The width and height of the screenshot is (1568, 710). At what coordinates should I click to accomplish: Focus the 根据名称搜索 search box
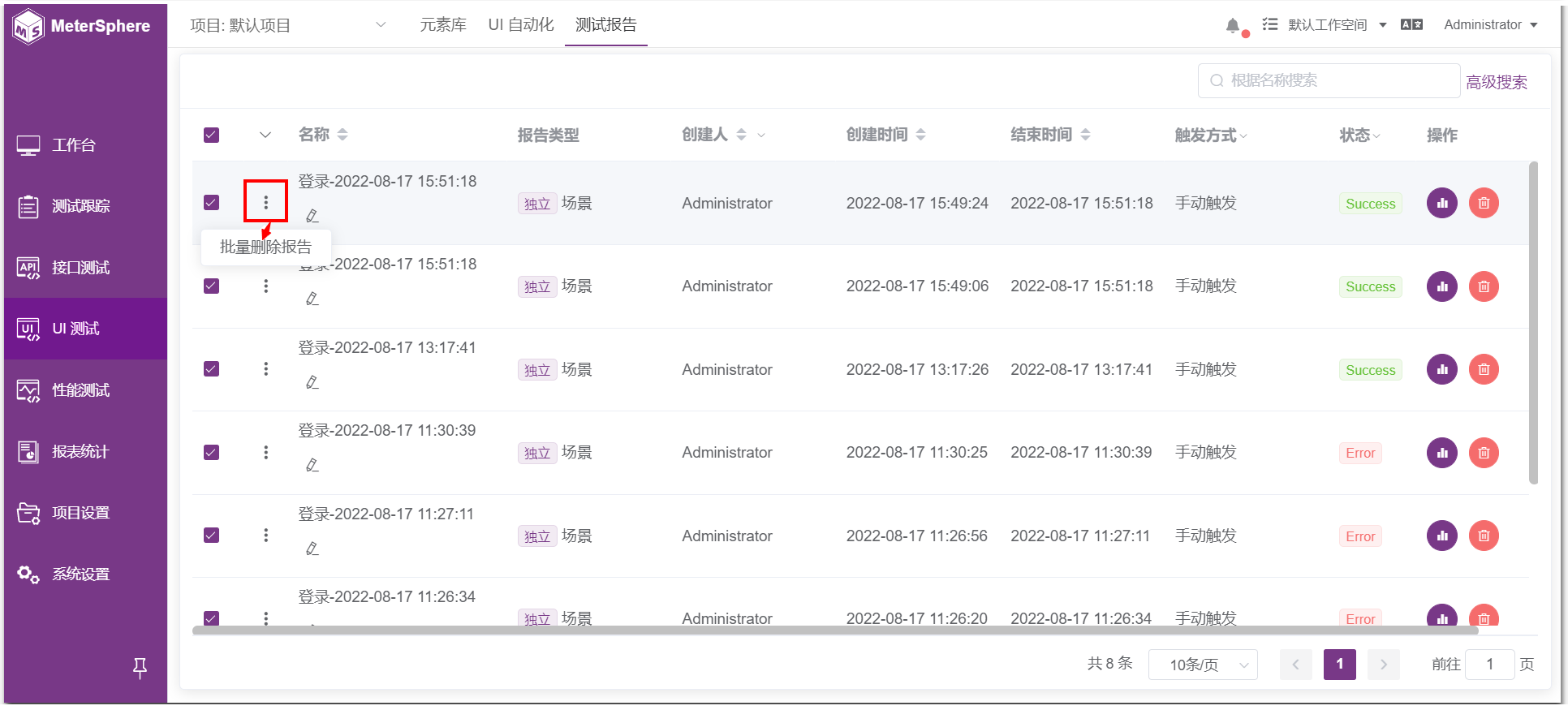1329,80
